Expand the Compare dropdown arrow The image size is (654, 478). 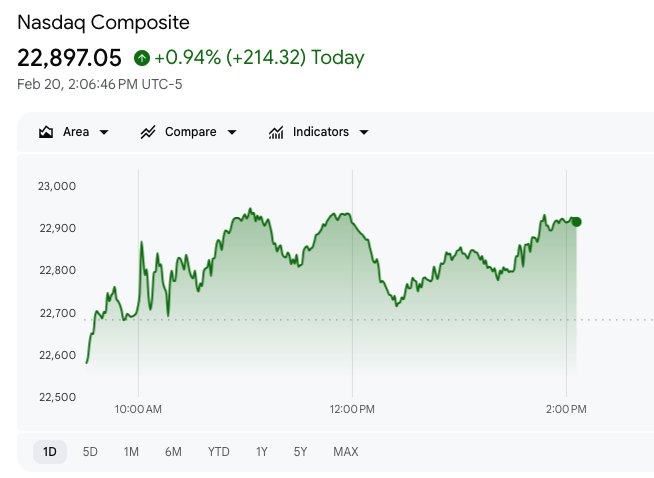[232, 133]
